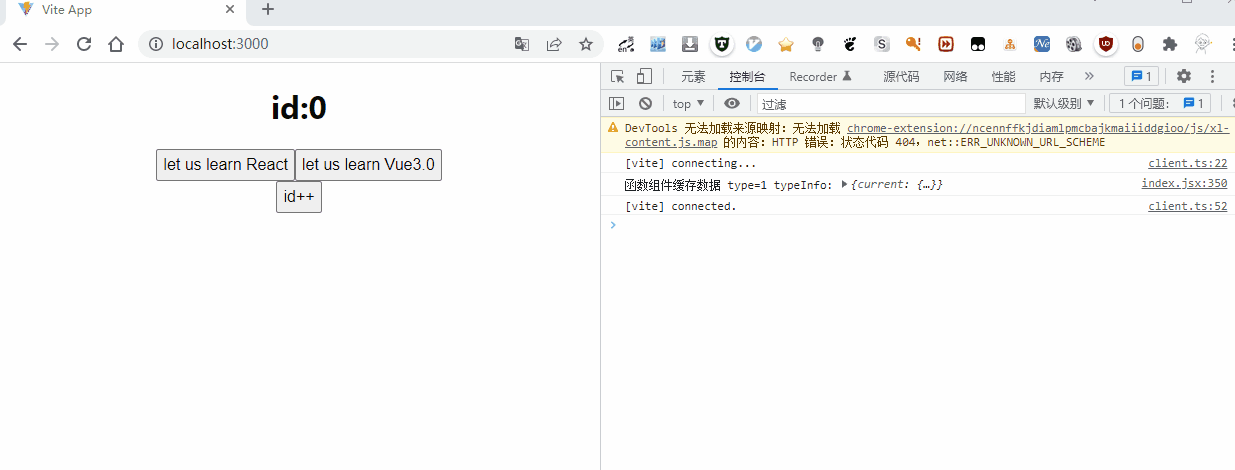Viewport: 1235px width, 470px height.
Task: Switch to the 源代码 tab
Action: pyautogui.click(x=901, y=76)
